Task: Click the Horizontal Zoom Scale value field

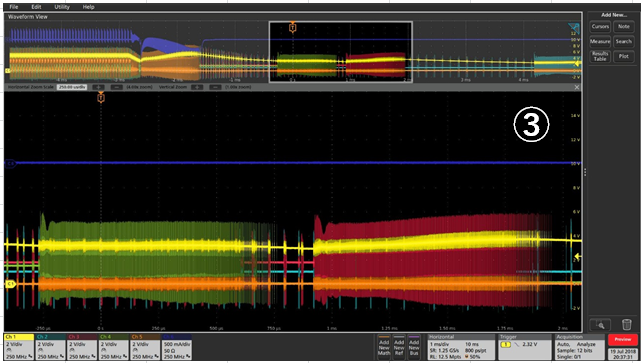Action: click(x=72, y=87)
